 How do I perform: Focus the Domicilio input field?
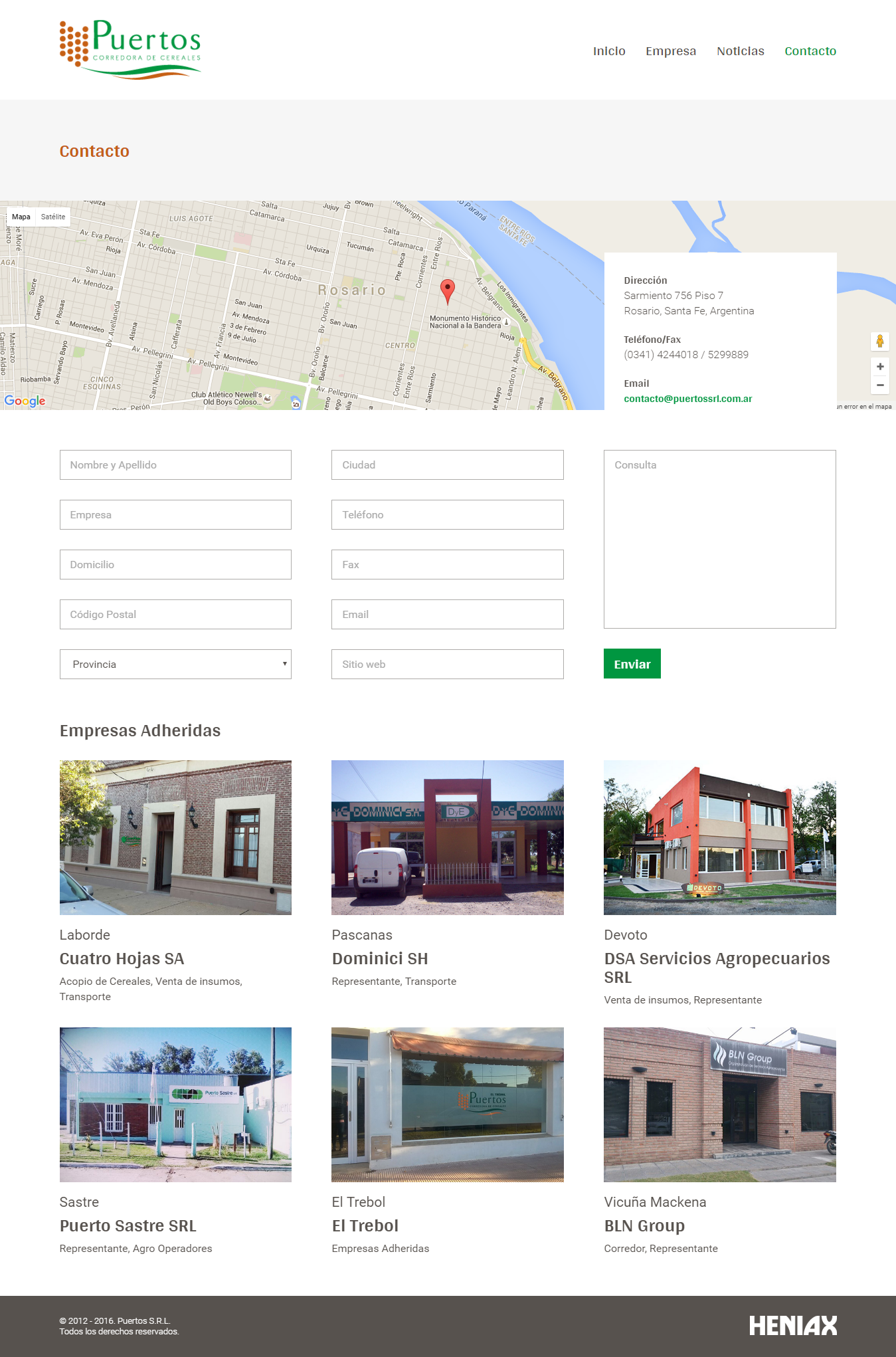tap(175, 564)
